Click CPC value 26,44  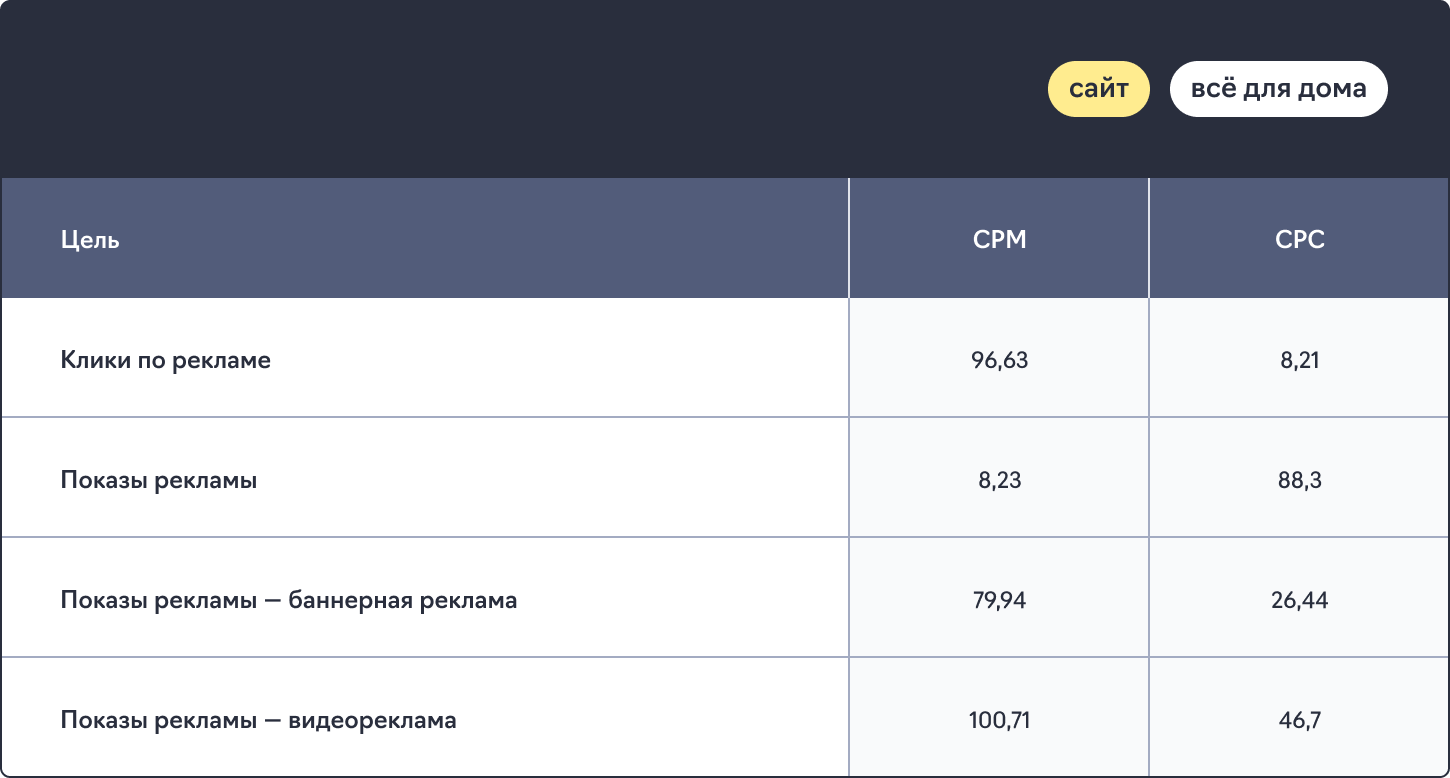(1300, 600)
